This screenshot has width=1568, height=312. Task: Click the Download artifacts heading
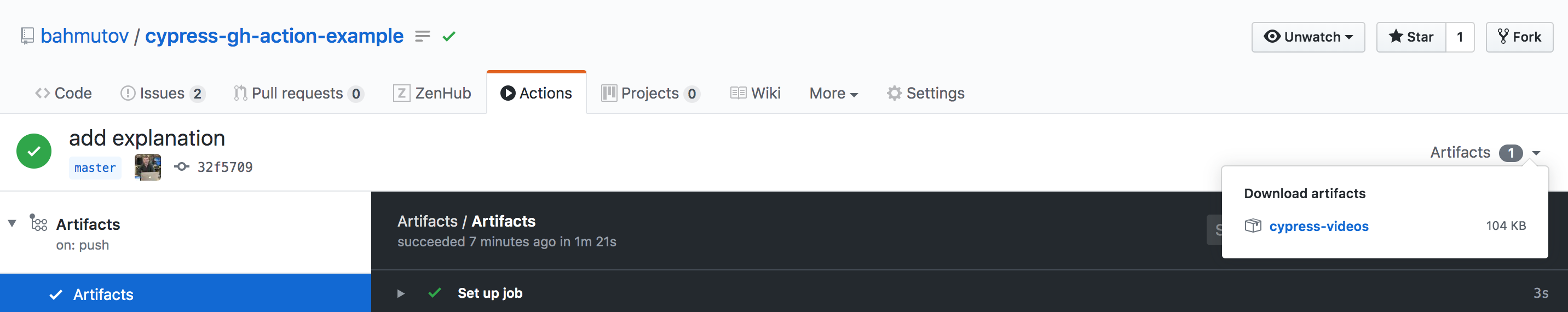(1305, 193)
